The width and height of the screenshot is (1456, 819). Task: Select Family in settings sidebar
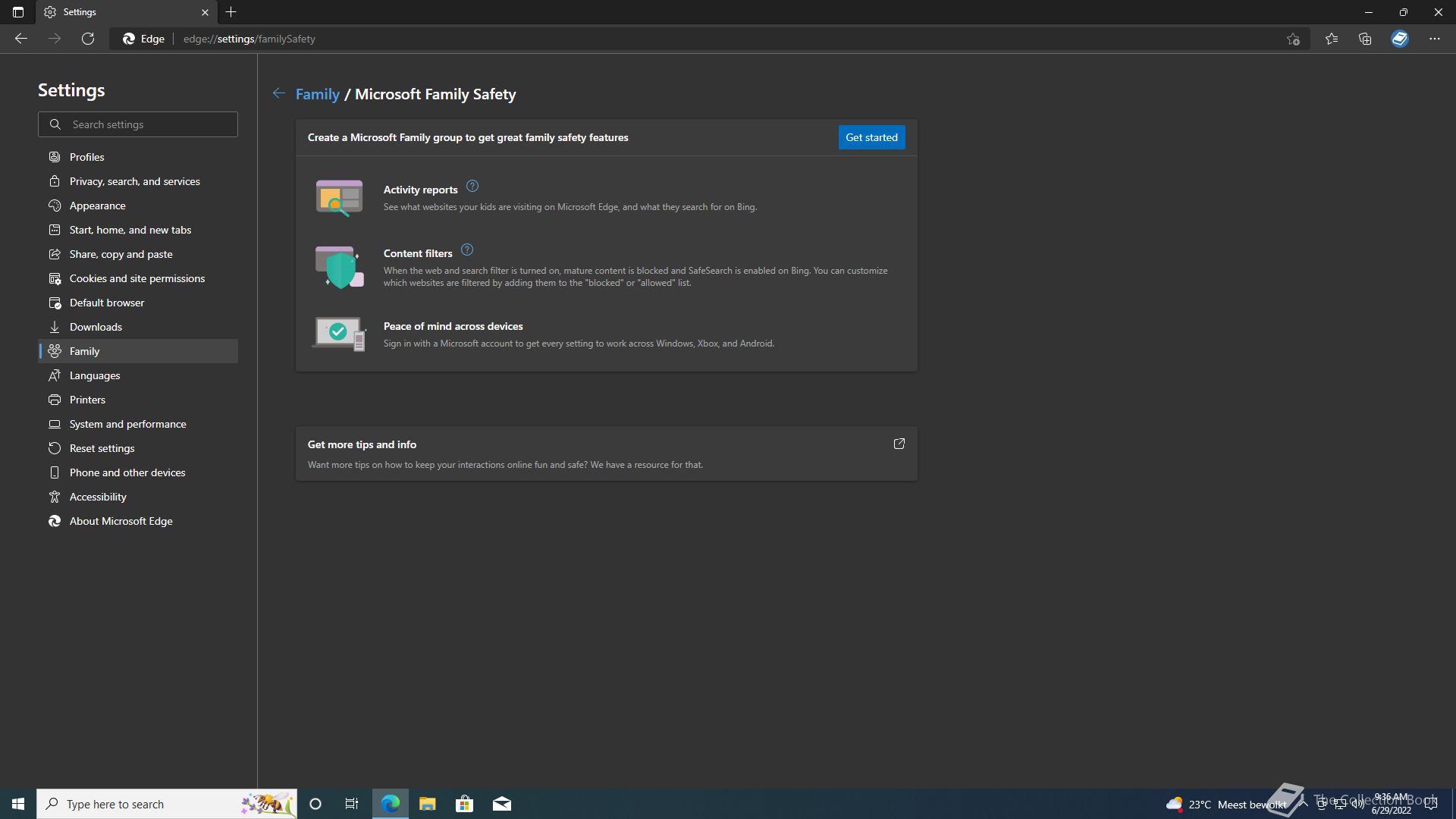138,351
